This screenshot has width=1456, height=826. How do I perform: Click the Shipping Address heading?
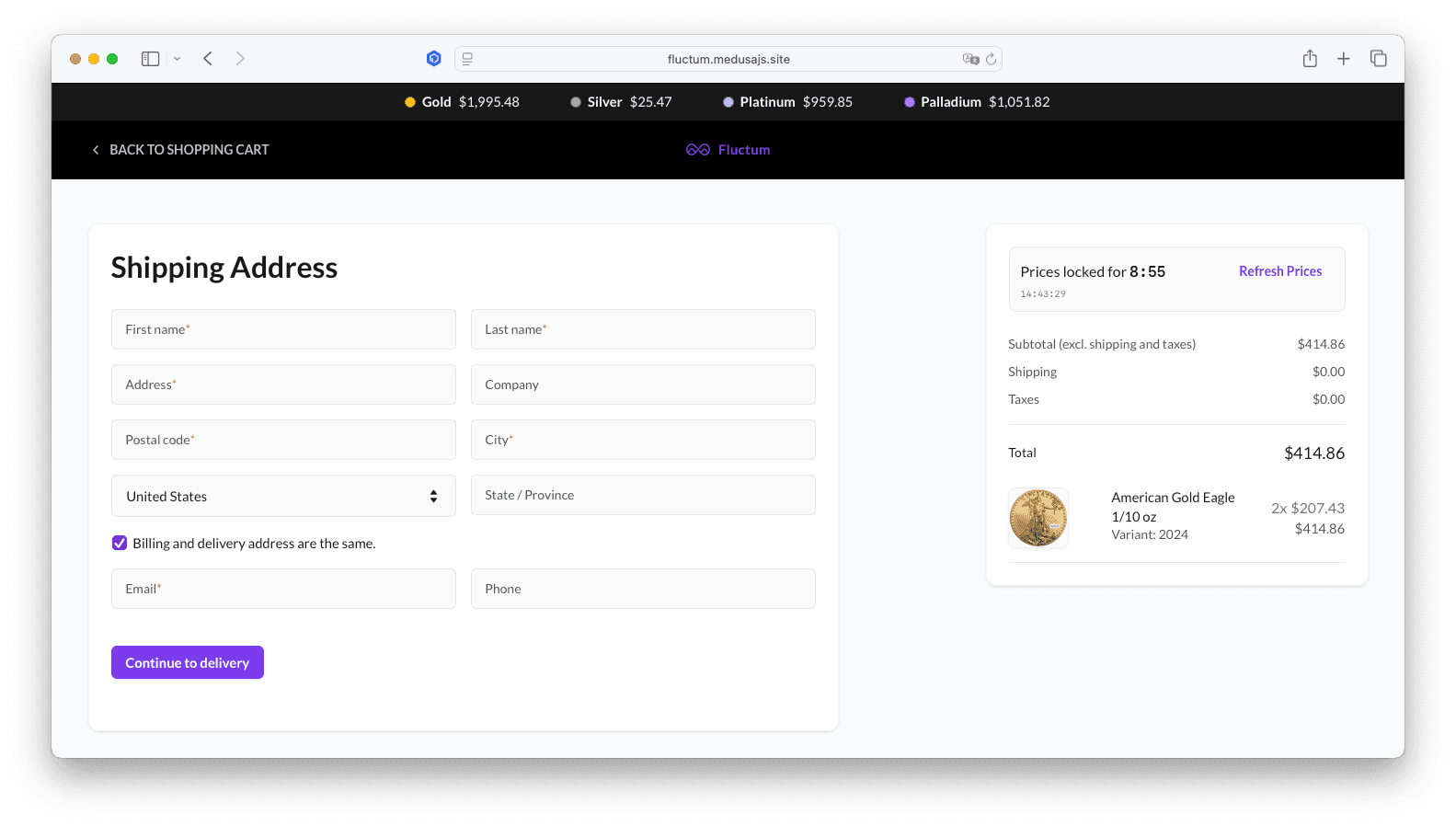click(x=224, y=268)
